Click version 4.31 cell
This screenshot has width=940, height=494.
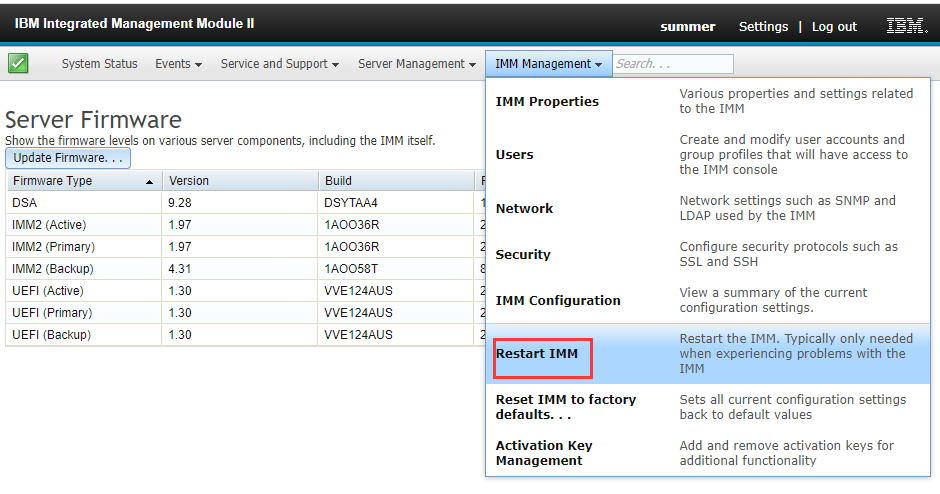tap(240, 269)
